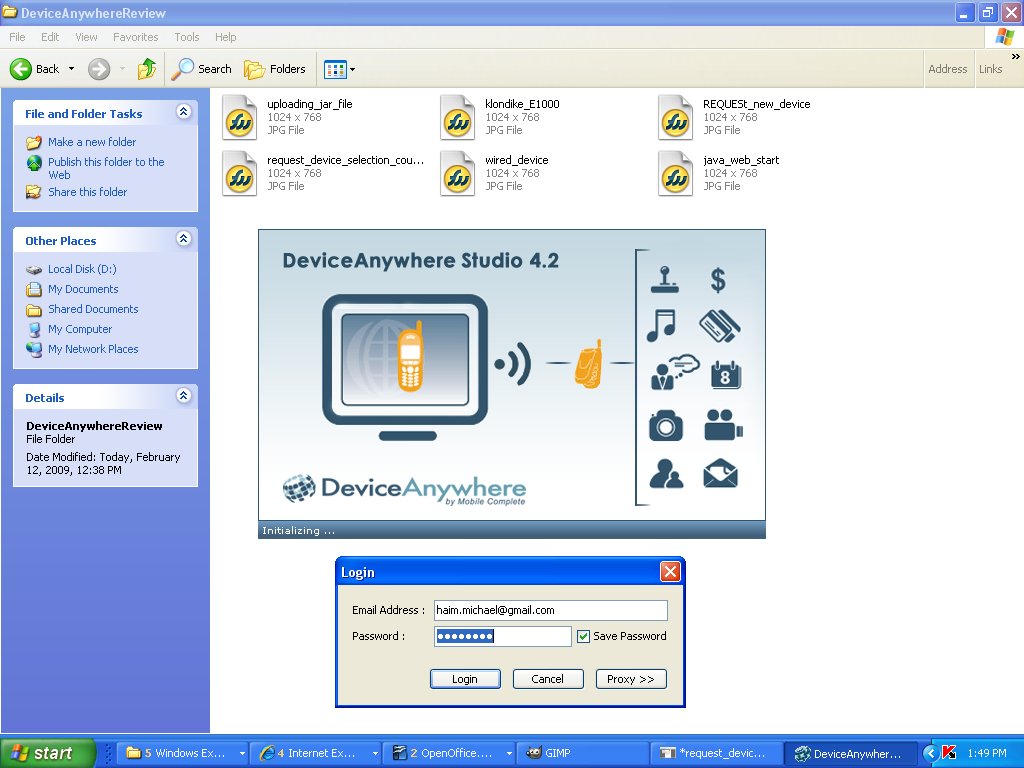Click the Email Address input field
This screenshot has height=768, width=1024.
pyautogui.click(x=550, y=610)
